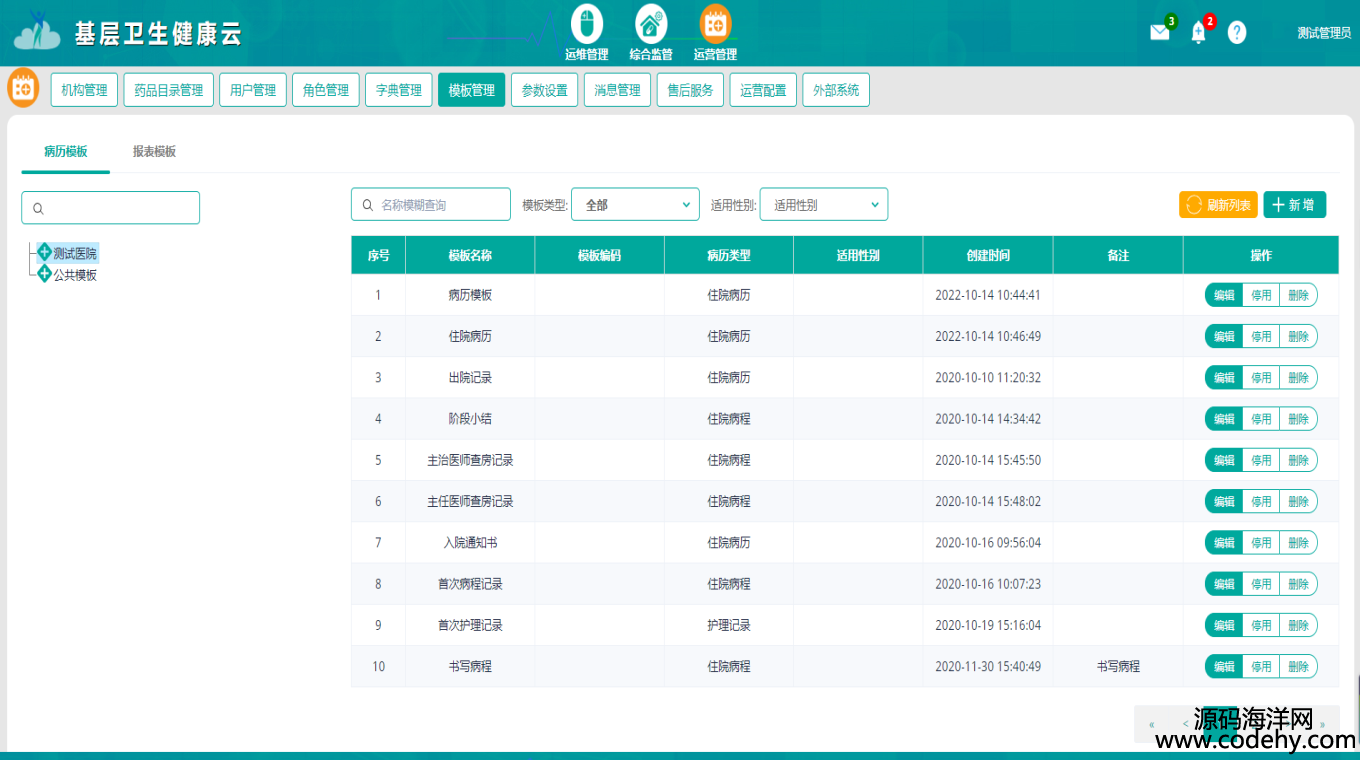Disable the 书写病程 template
This screenshot has width=1360, height=760.
point(1261,666)
